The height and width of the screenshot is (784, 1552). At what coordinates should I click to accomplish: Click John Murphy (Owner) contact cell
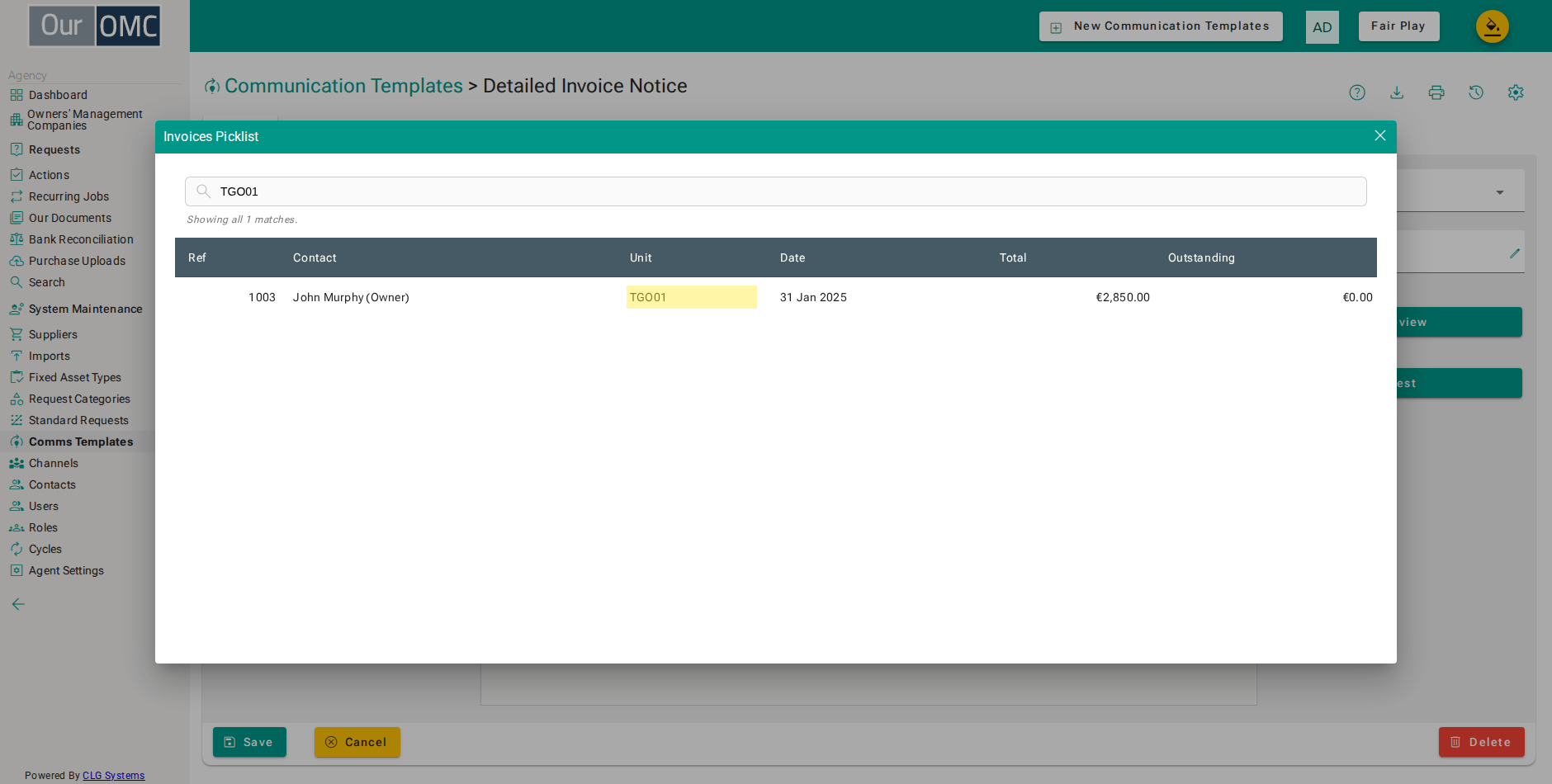(x=351, y=297)
